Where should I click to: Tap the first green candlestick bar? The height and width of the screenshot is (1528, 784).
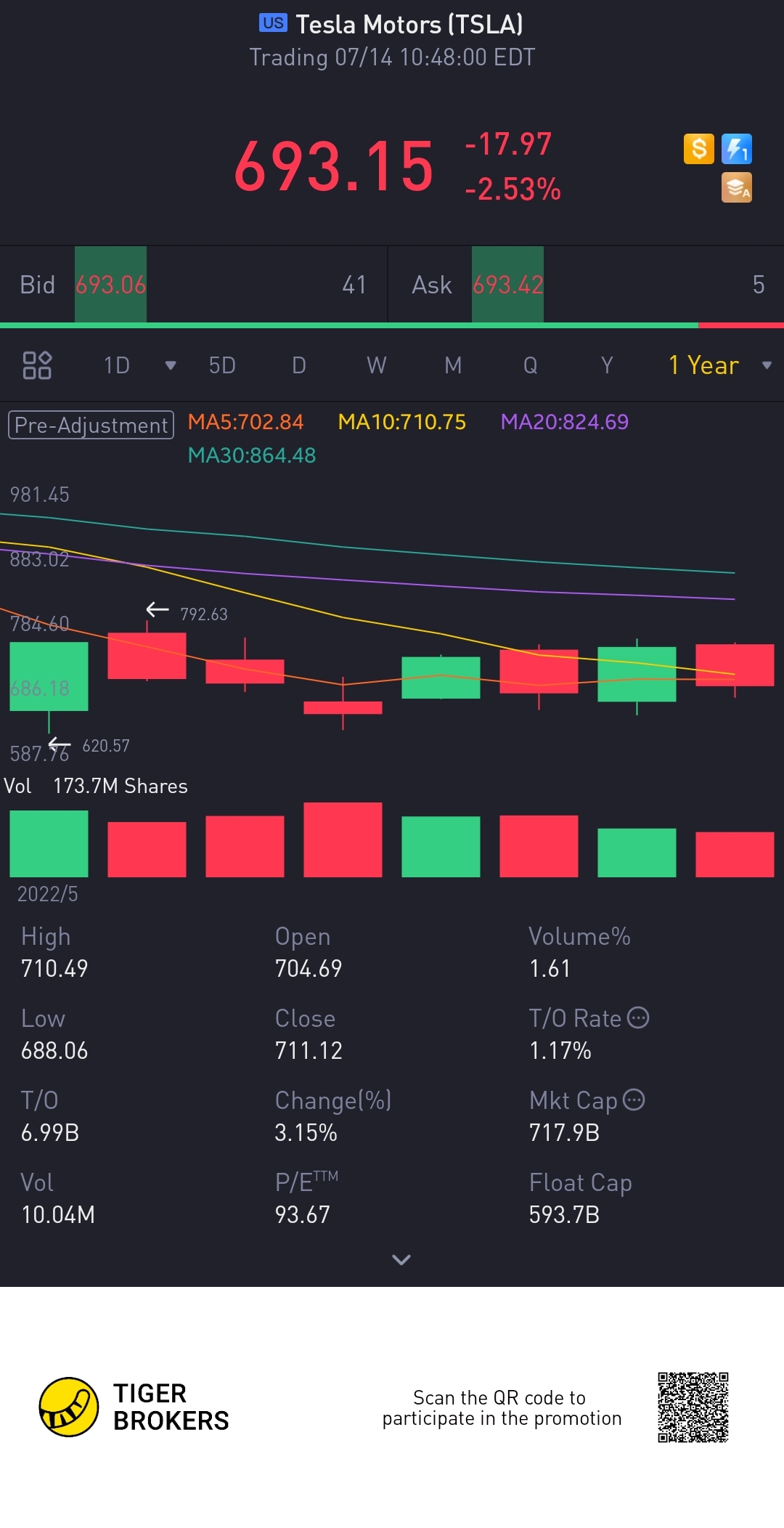pos(49,676)
